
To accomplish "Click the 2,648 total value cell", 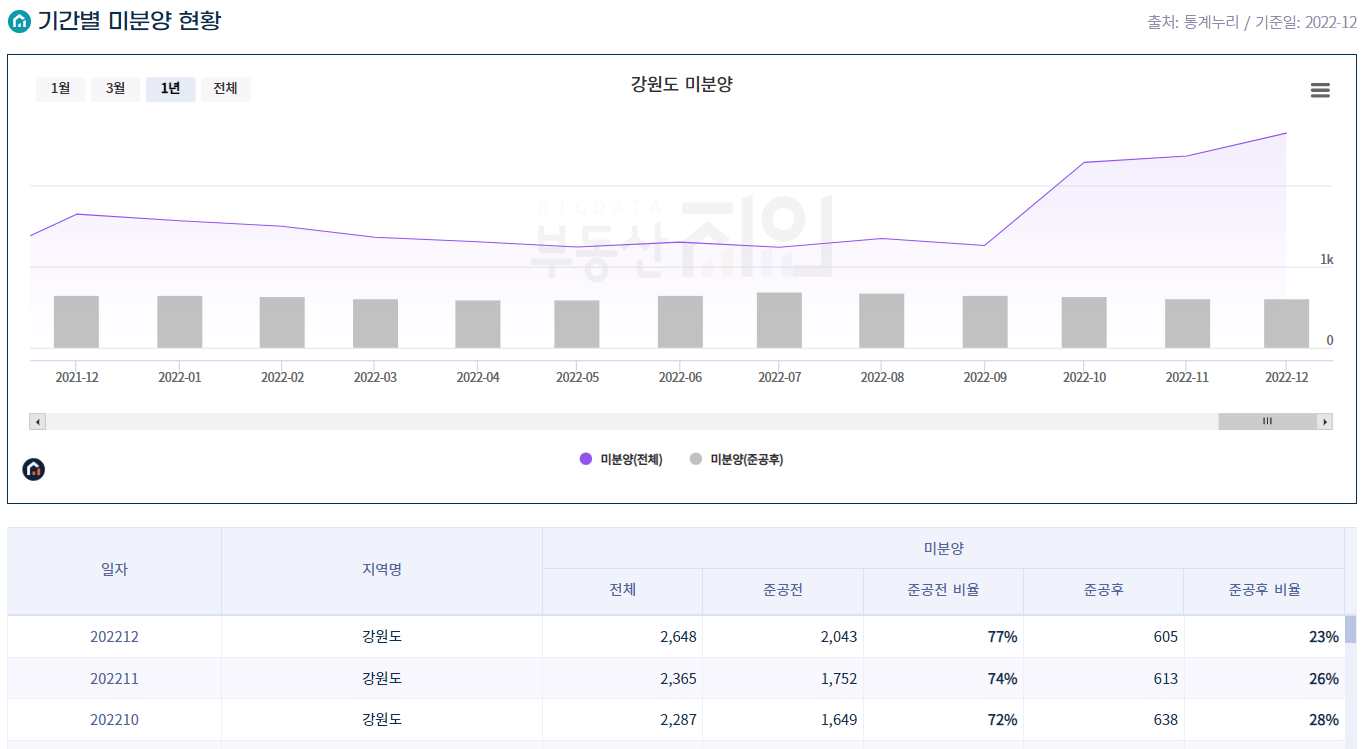I will (623, 636).
